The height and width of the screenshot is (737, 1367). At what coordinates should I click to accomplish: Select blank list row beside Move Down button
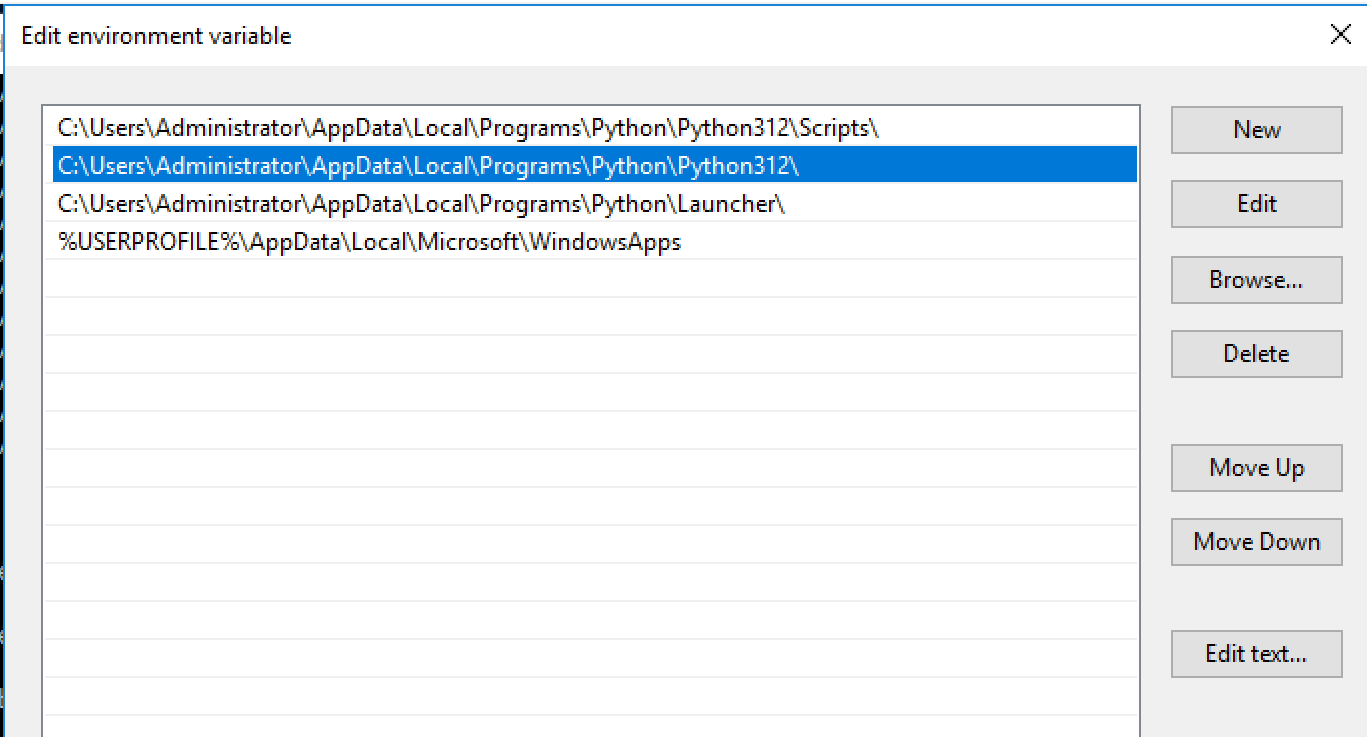590,544
